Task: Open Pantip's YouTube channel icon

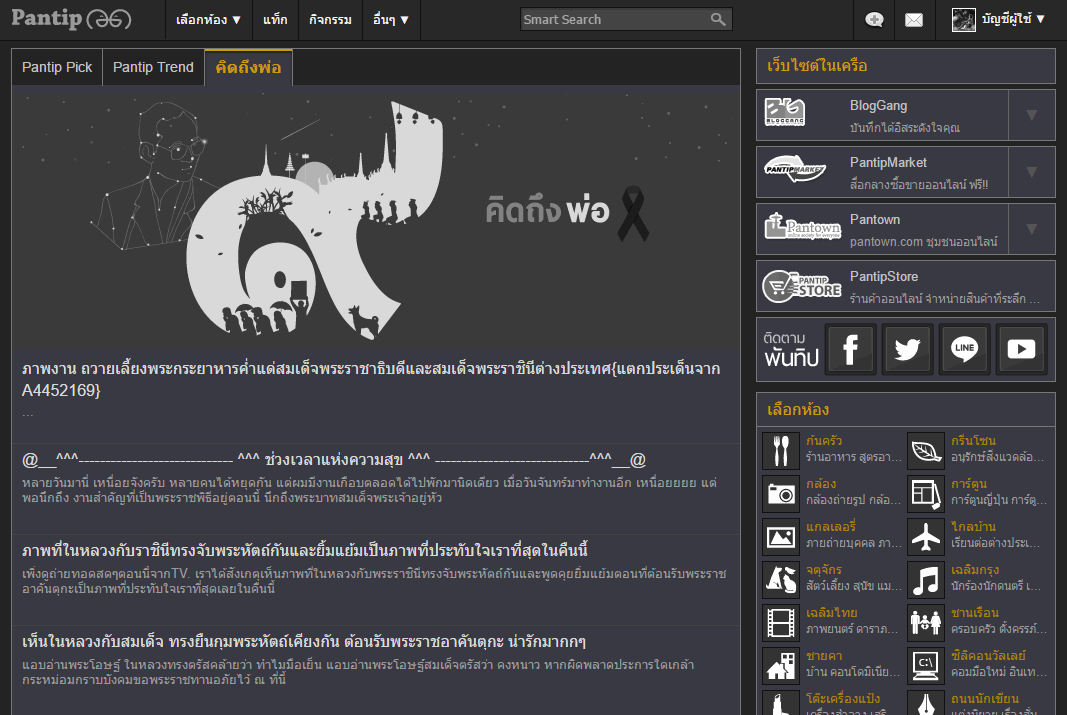Action: pyautogui.click(x=1021, y=349)
